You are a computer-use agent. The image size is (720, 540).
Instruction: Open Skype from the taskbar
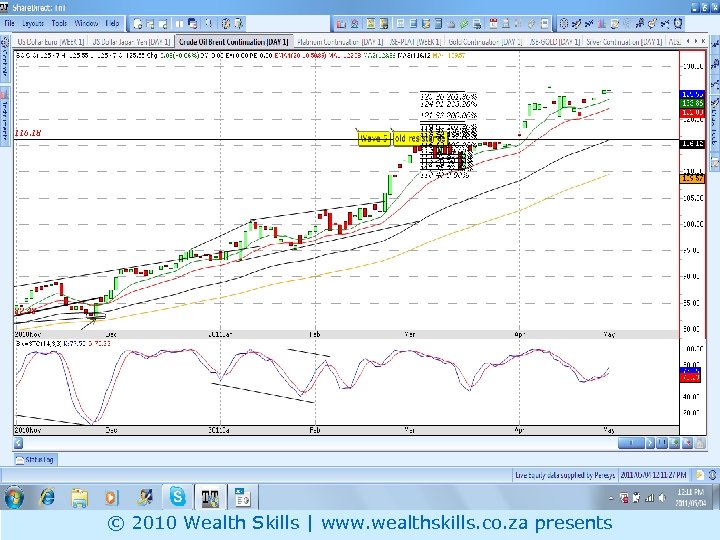point(178,497)
